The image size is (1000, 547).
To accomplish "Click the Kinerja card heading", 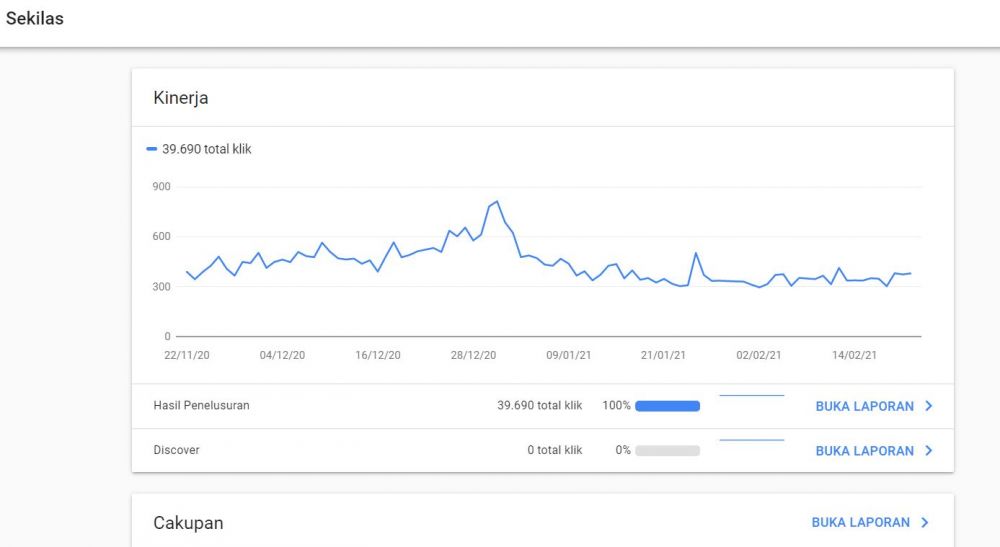I will [x=181, y=98].
